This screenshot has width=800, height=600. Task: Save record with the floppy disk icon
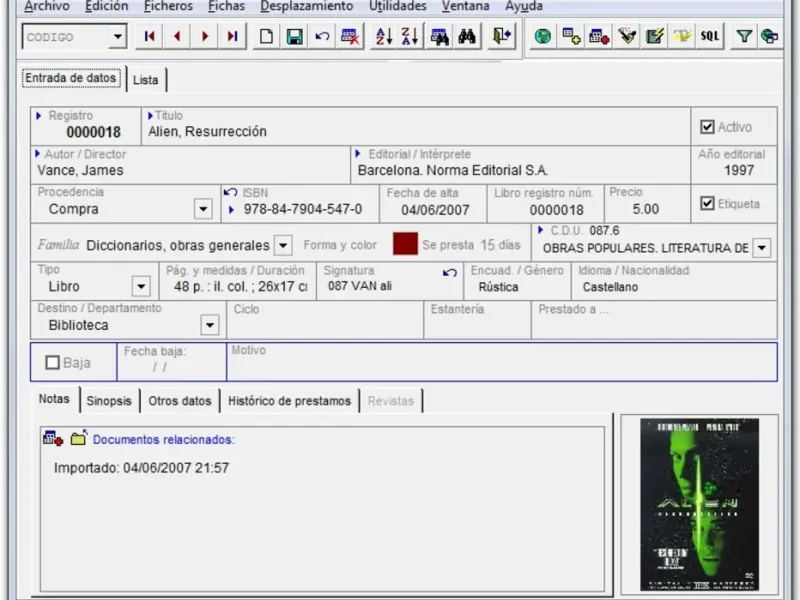[x=294, y=36]
